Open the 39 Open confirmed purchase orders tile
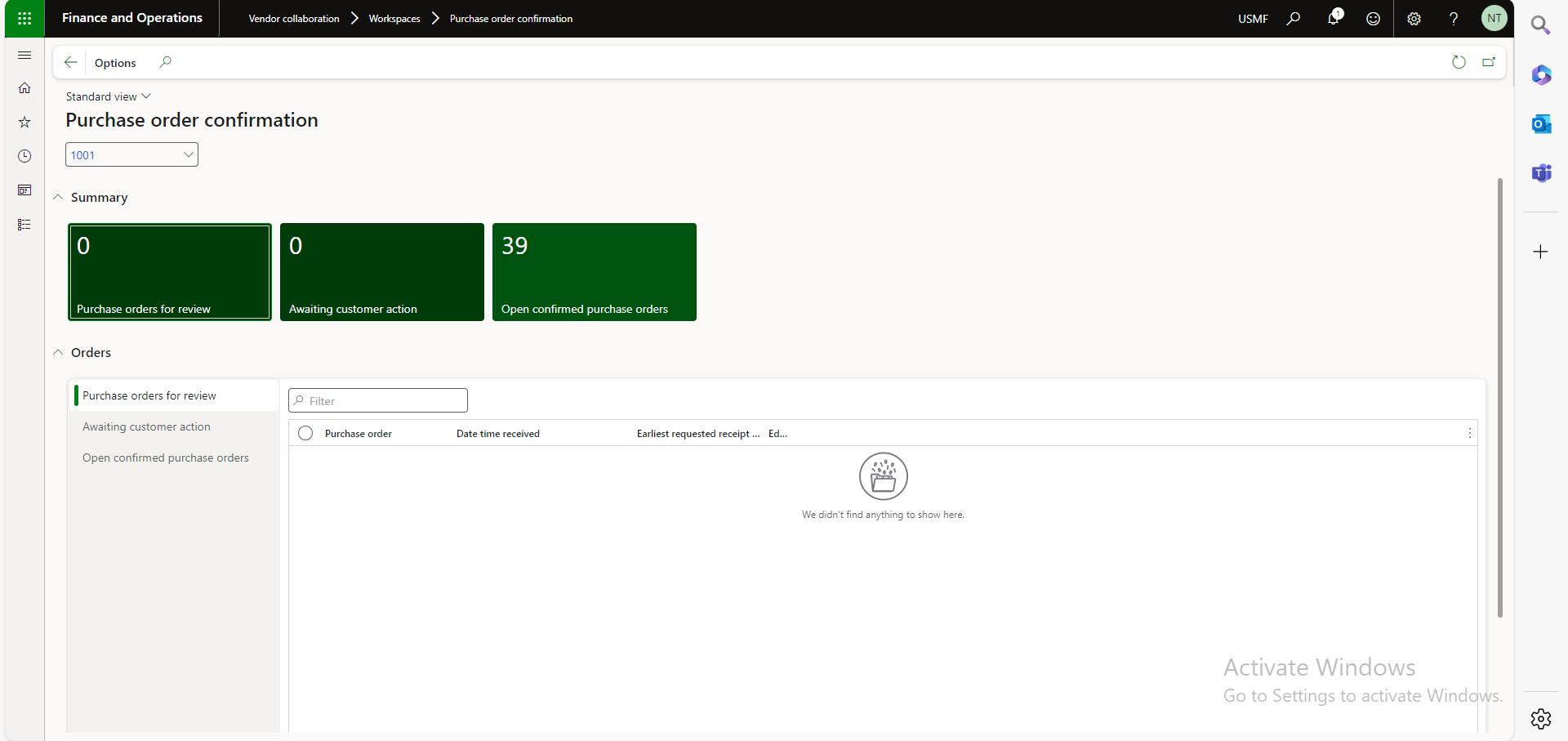The width and height of the screenshot is (1568, 741). pyautogui.click(x=594, y=272)
